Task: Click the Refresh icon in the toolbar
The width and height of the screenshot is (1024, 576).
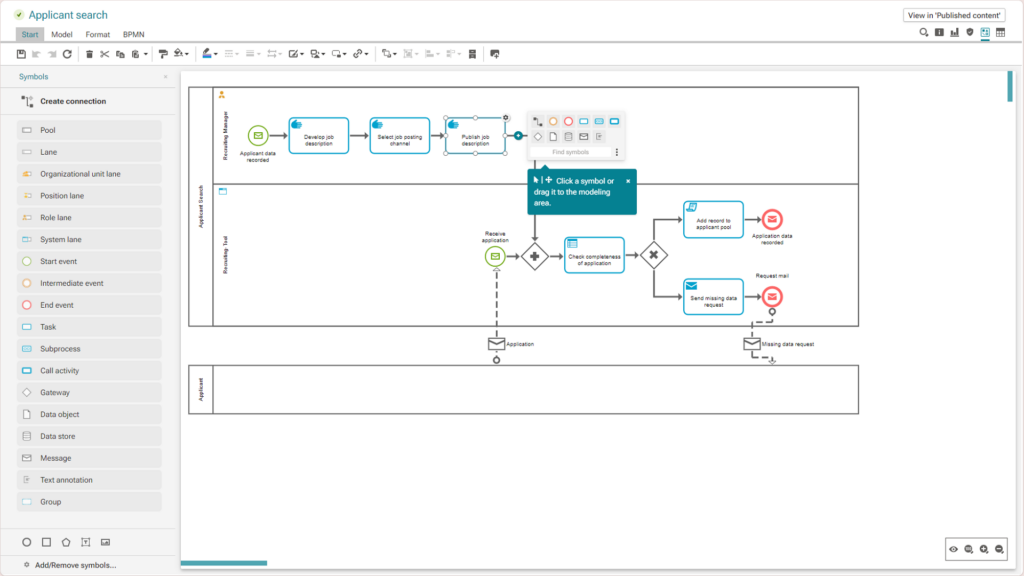Action: click(66, 54)
